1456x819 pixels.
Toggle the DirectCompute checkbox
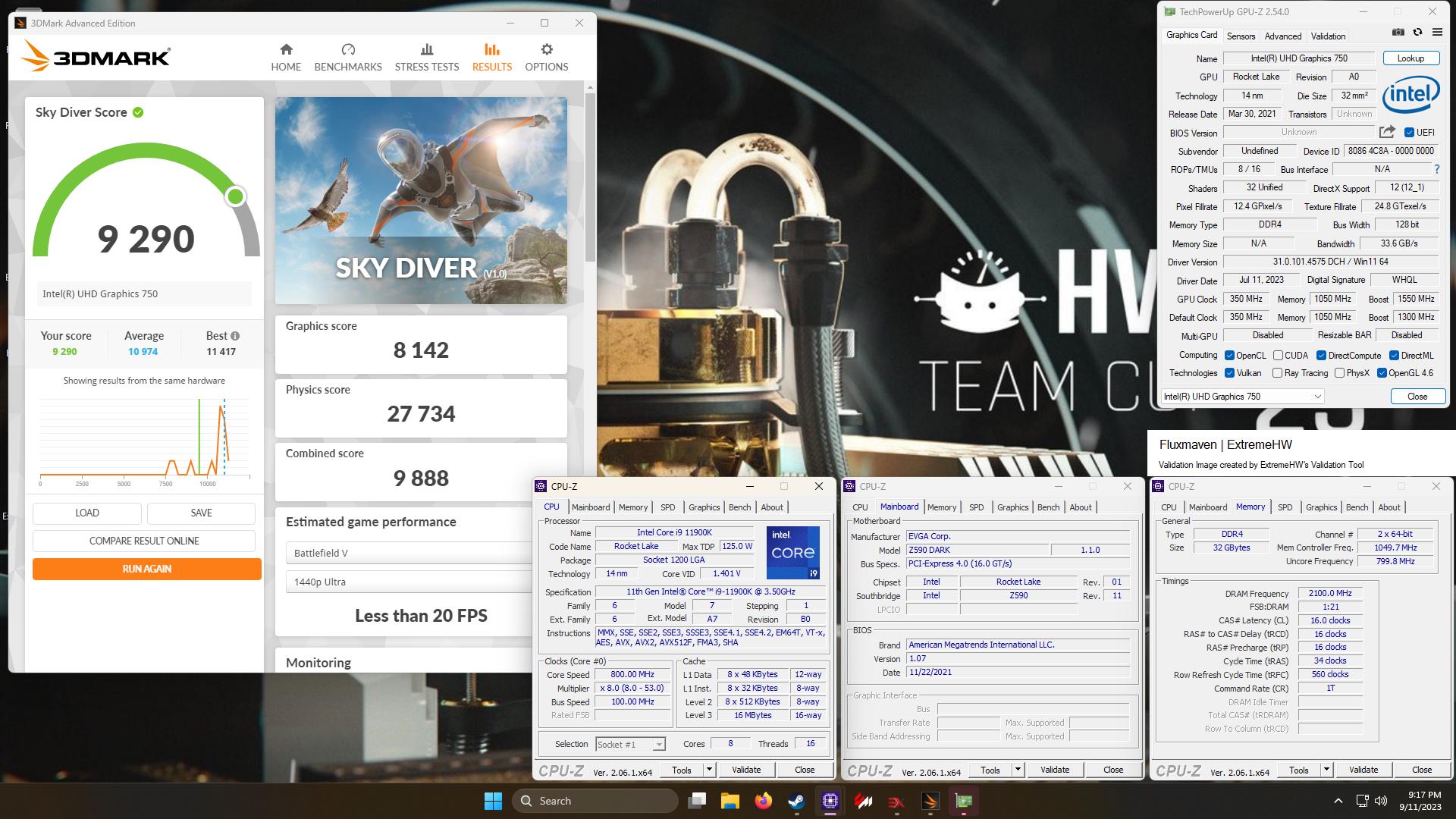tap(1321, 355)
